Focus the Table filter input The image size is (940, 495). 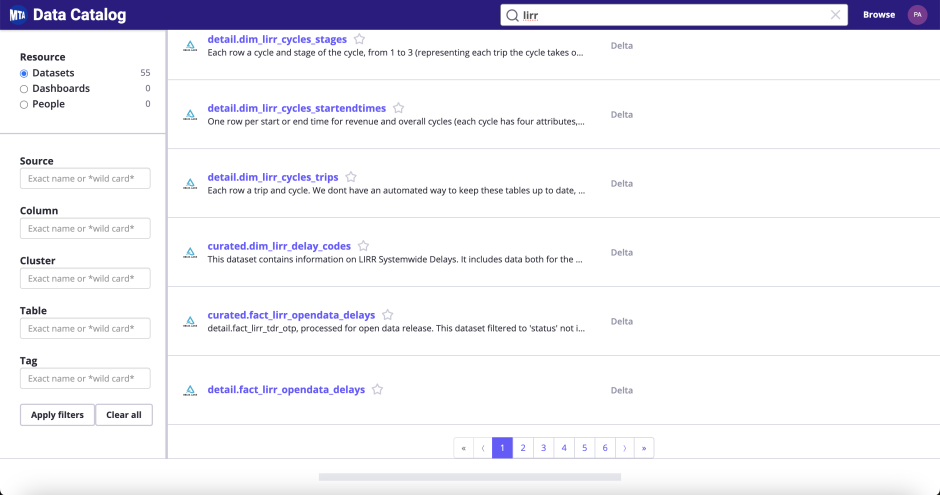pos(85,328)
